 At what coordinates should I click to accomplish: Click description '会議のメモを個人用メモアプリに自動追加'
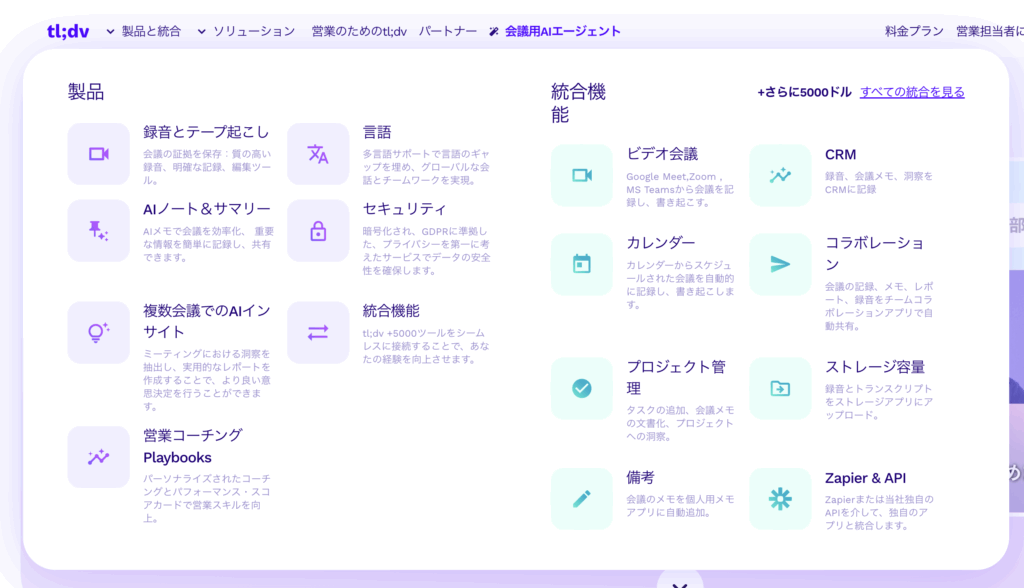680,506
